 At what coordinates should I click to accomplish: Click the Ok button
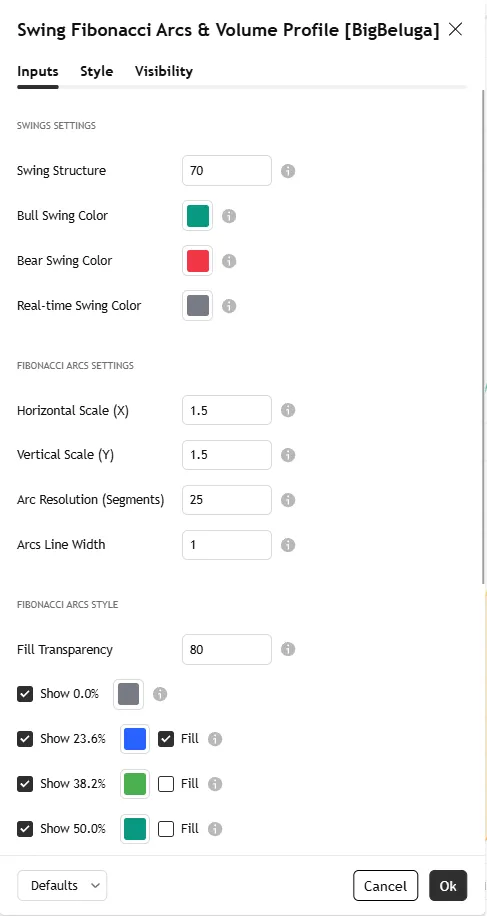tap(448, 886)
